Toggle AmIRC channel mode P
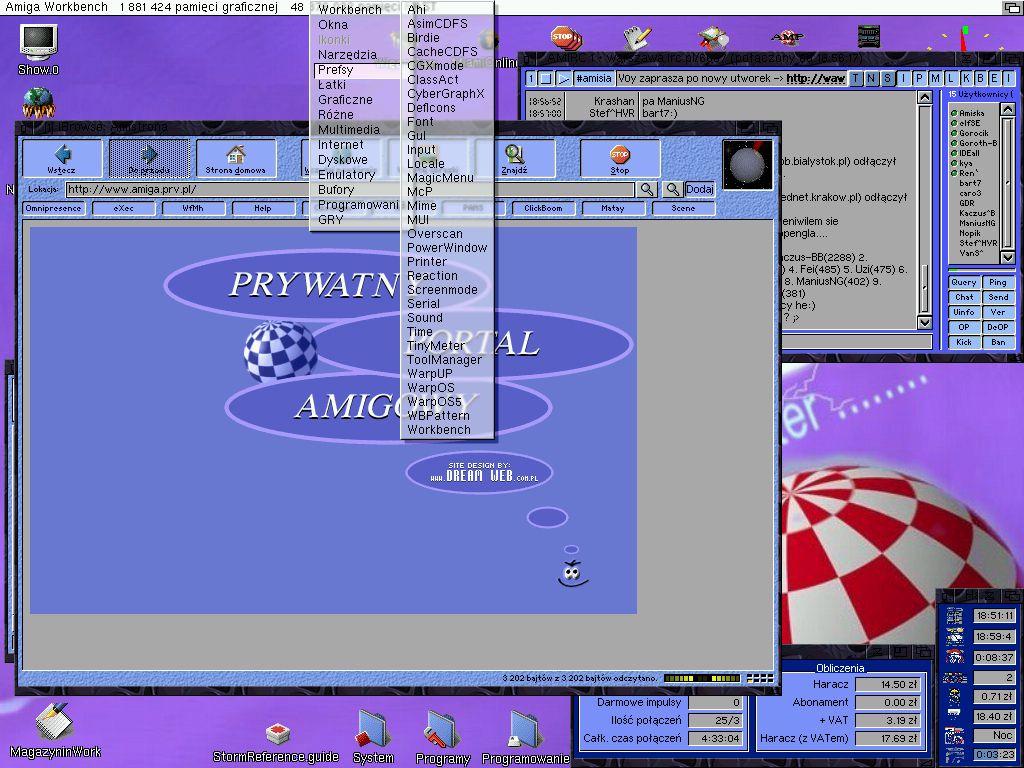This screenshot has height=768, width=1024. pos(920,78)
